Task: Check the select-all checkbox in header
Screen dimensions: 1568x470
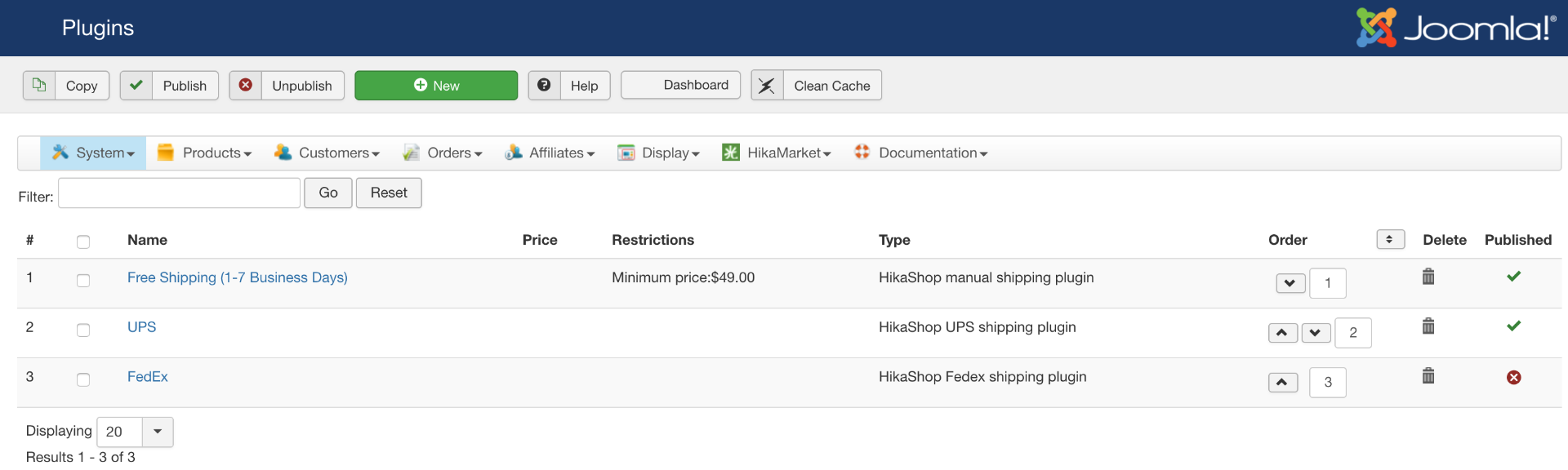Action: (x=83, y=242)
